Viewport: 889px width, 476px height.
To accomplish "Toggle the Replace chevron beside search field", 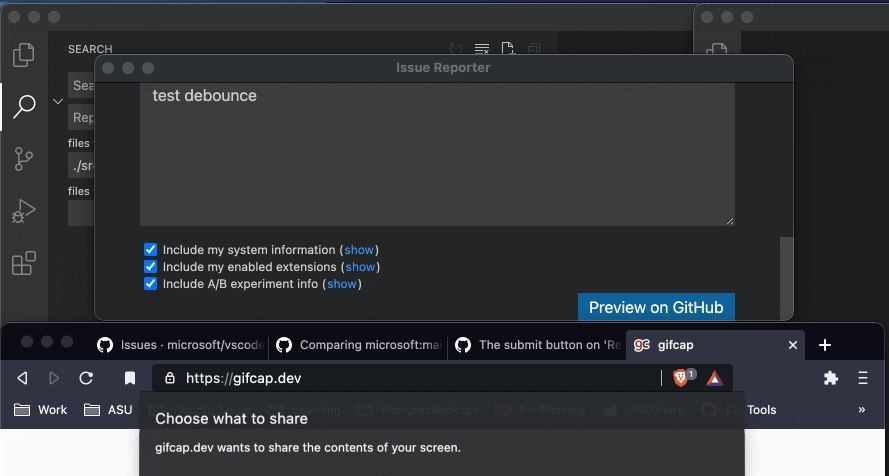I will 58,101.
